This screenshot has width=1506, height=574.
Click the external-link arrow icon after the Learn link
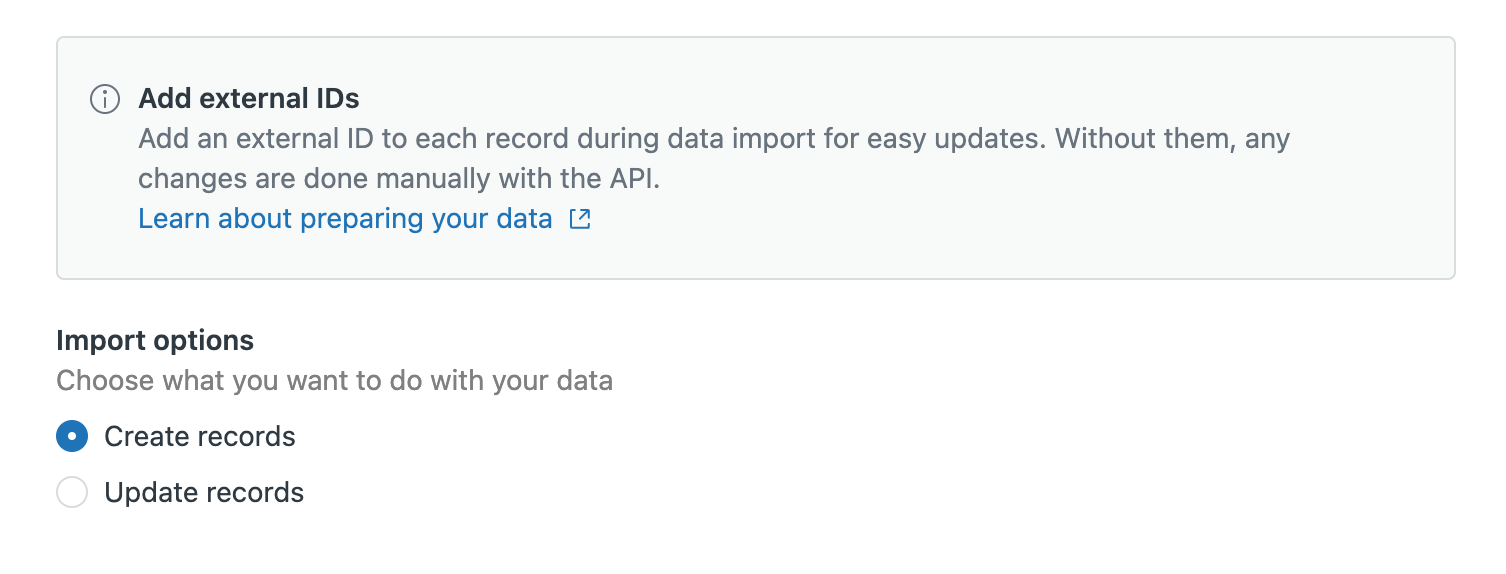pyautogui.click(x=580, y=219)
